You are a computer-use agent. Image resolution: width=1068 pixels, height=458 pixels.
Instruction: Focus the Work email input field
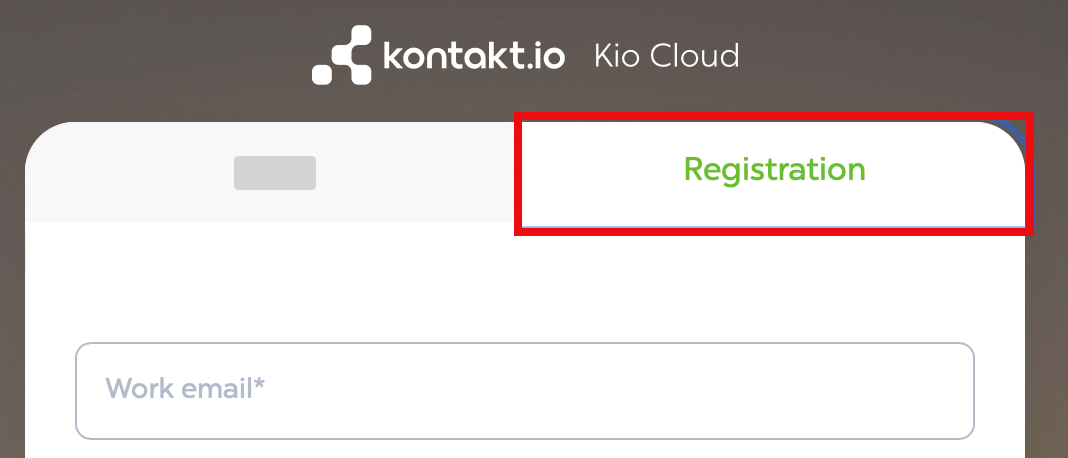524,390
